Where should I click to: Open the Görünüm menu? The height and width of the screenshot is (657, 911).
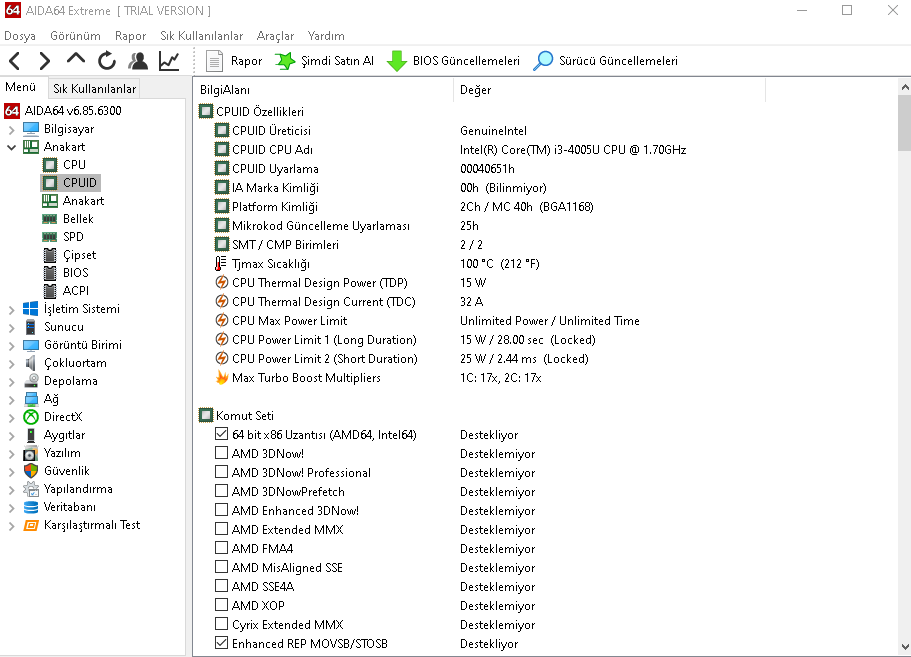(76, 36)
